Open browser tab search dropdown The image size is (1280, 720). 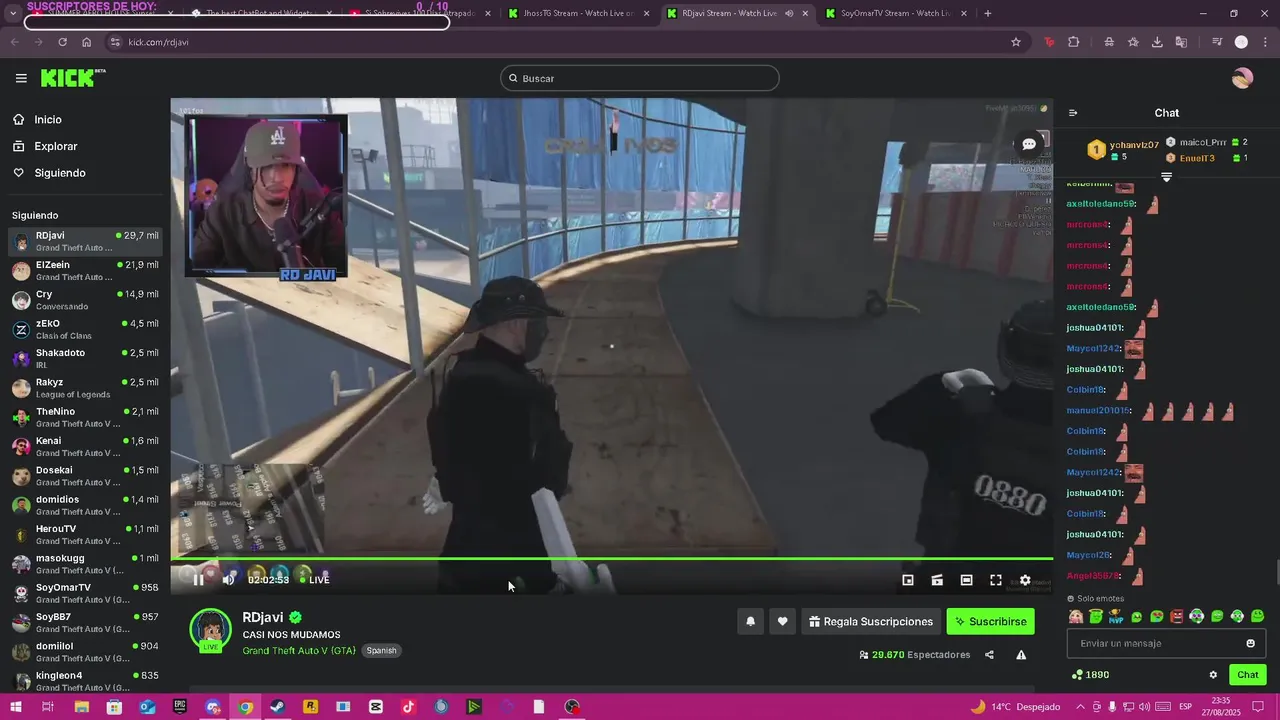[13, 13]
